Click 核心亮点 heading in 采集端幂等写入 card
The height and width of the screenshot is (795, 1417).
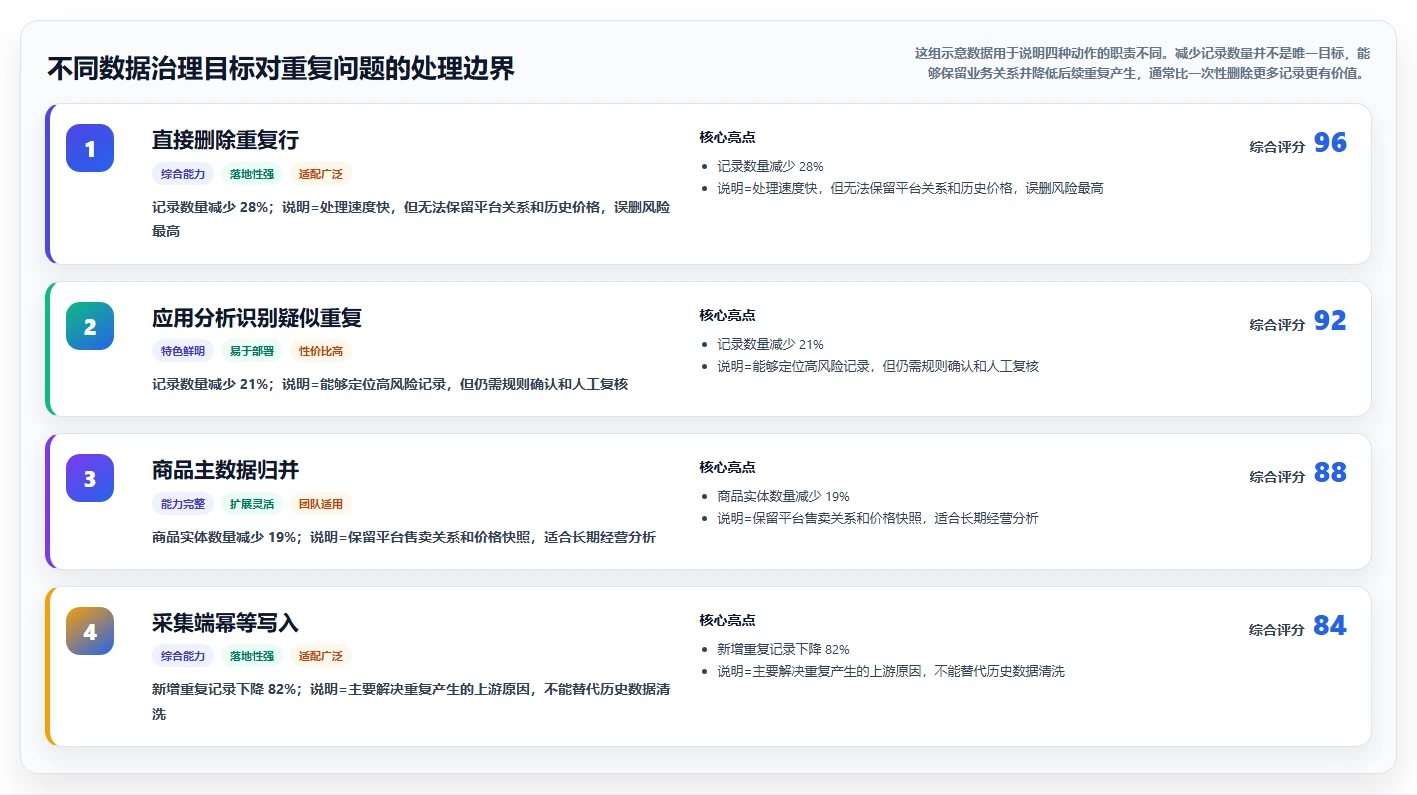coord(727,620)
